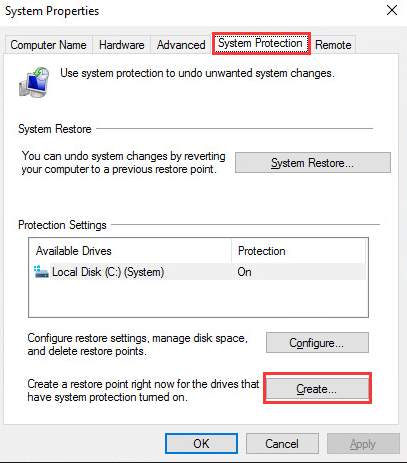Image resolution: width=407 pixels, height=463 pixels.
Task: Select the Local Disk (C:) (System) row
Action: [x=198, y=272]
